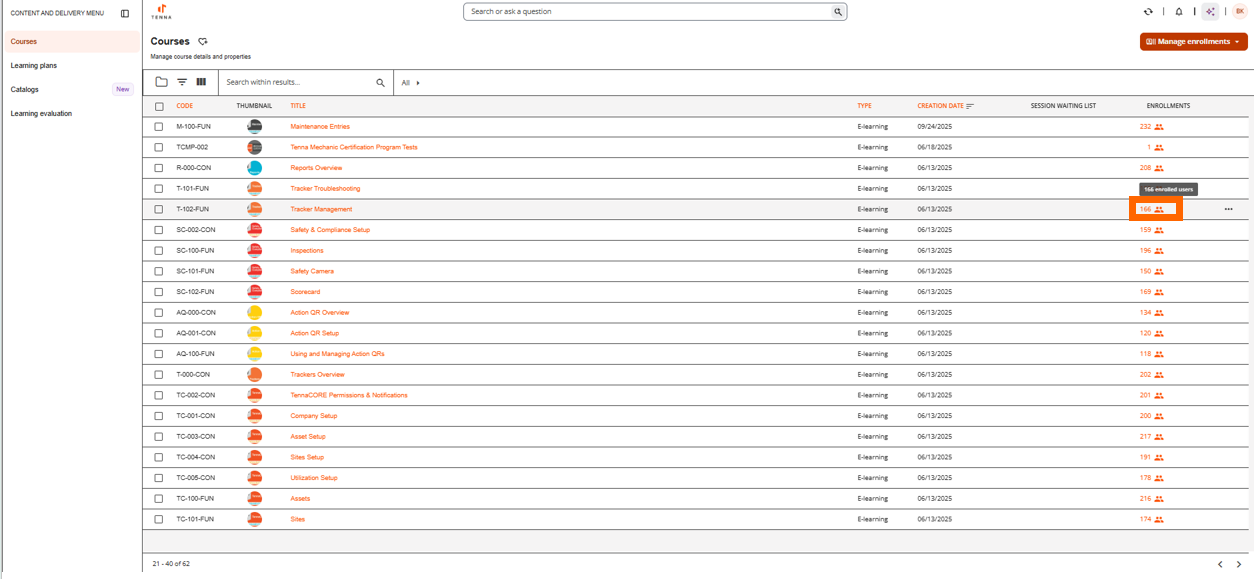Click the 09/24/2025 creation date cell
This screenshot has width=1260, height=579.
pyautogui.click(x=934, y=127)
